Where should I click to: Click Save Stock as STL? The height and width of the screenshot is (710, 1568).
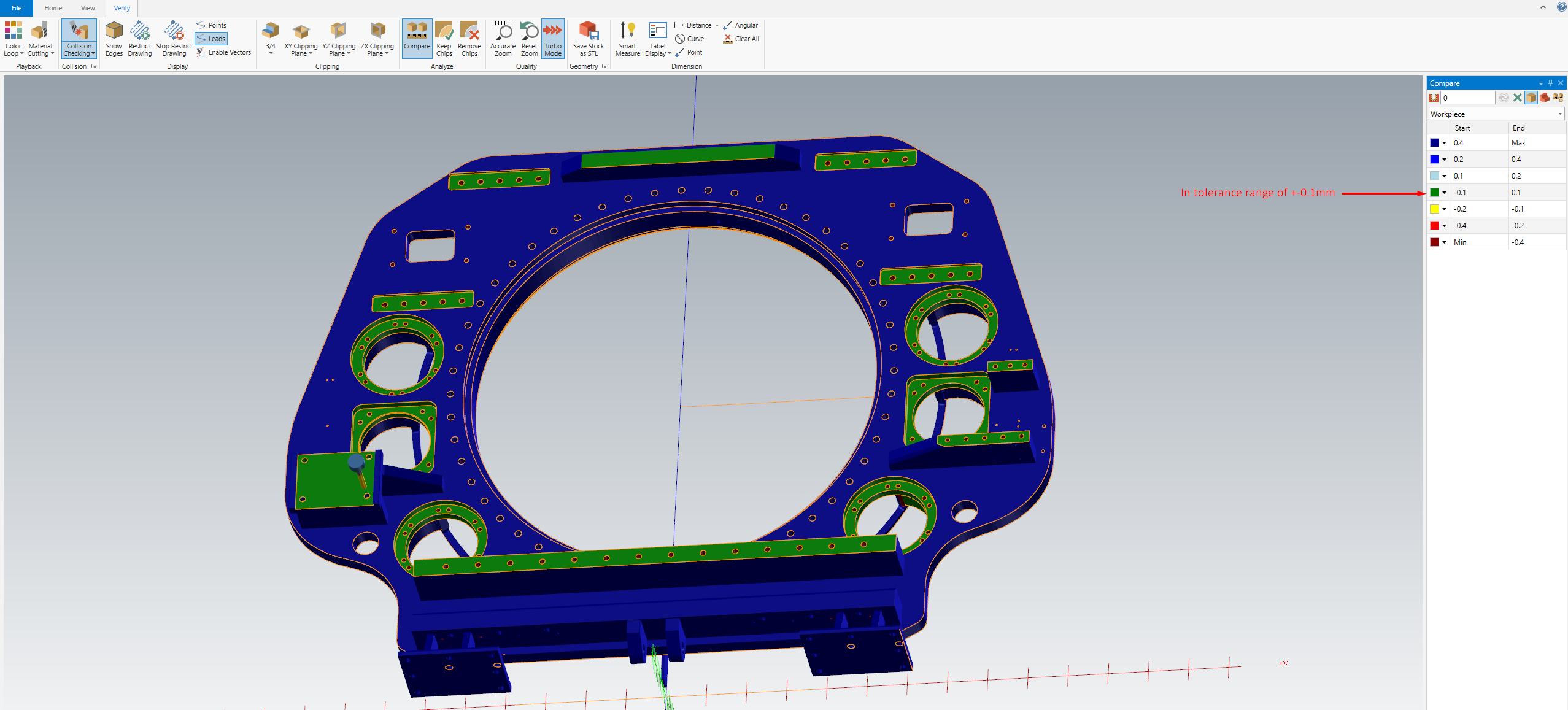[x=589, y=39]
